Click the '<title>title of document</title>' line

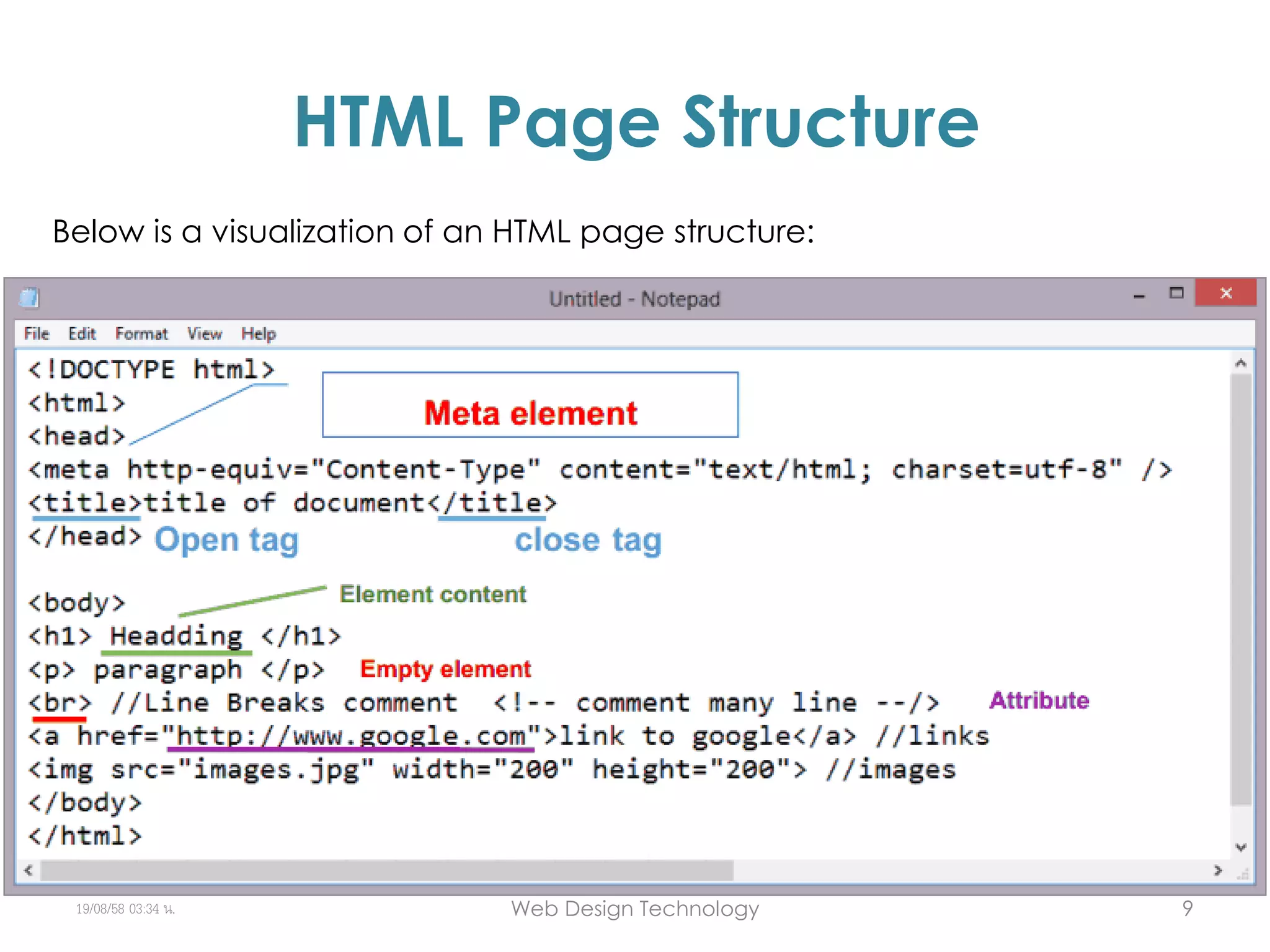(x=292, y=503)
